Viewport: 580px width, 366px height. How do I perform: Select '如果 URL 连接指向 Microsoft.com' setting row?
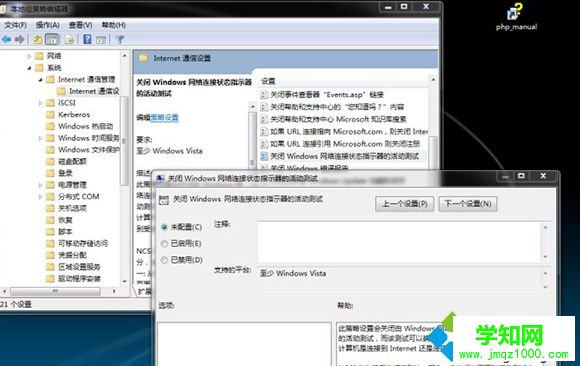(349, 131)
